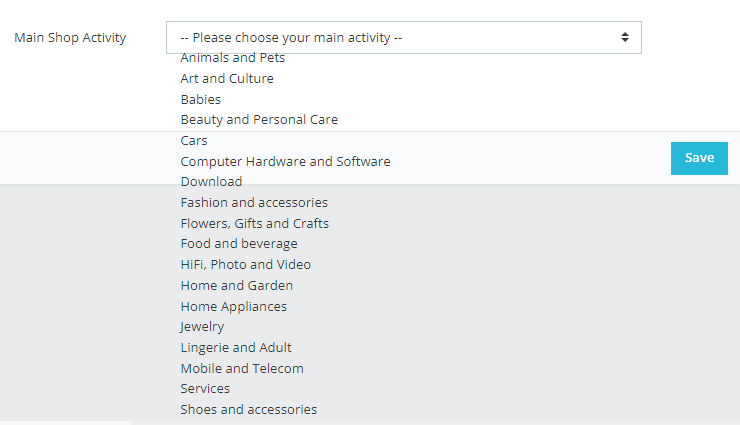Choose Computer Hardware and Software

click(285, 161)
